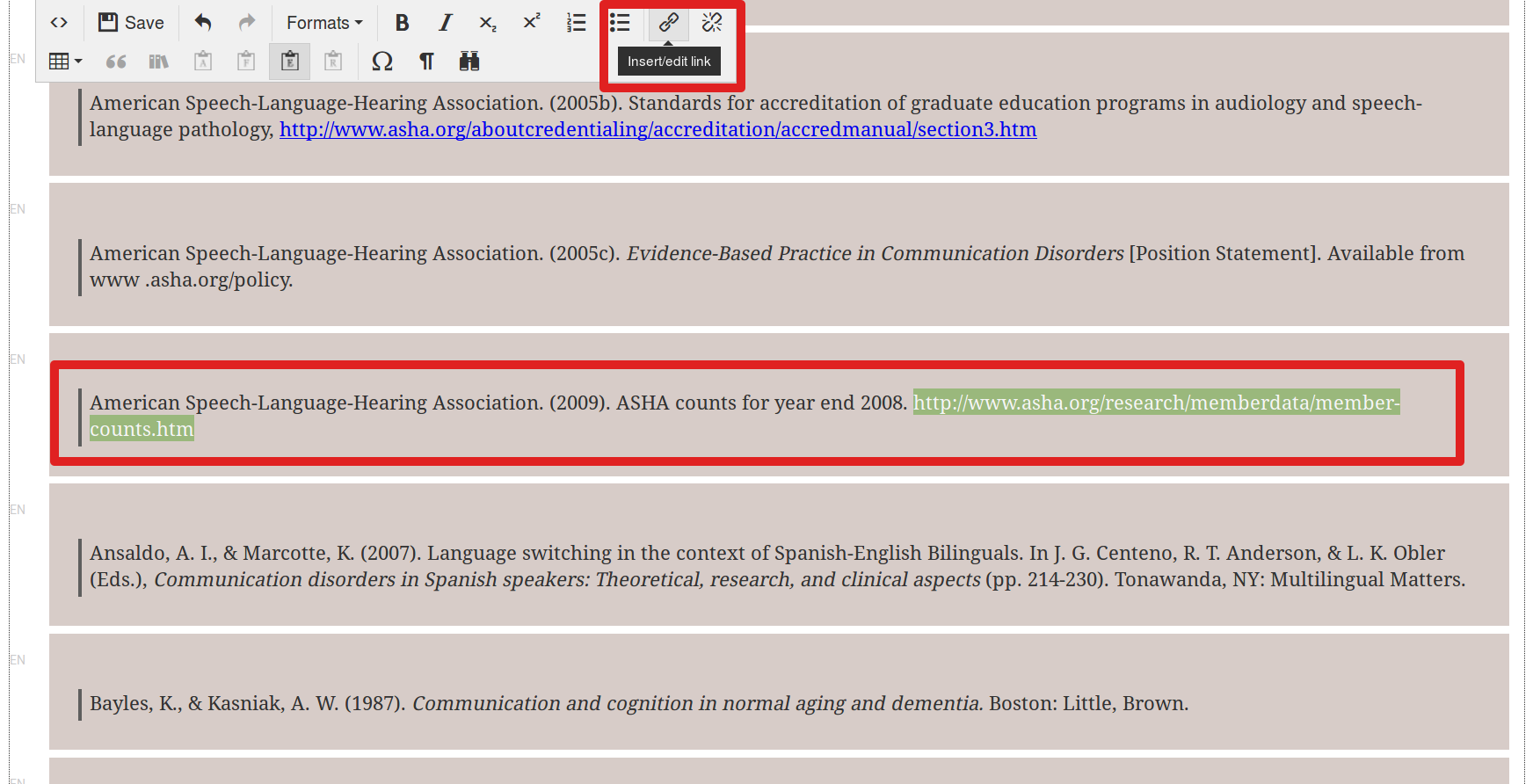
Task: Remove link with the unlink icon
Action: [x=712, y=23]
